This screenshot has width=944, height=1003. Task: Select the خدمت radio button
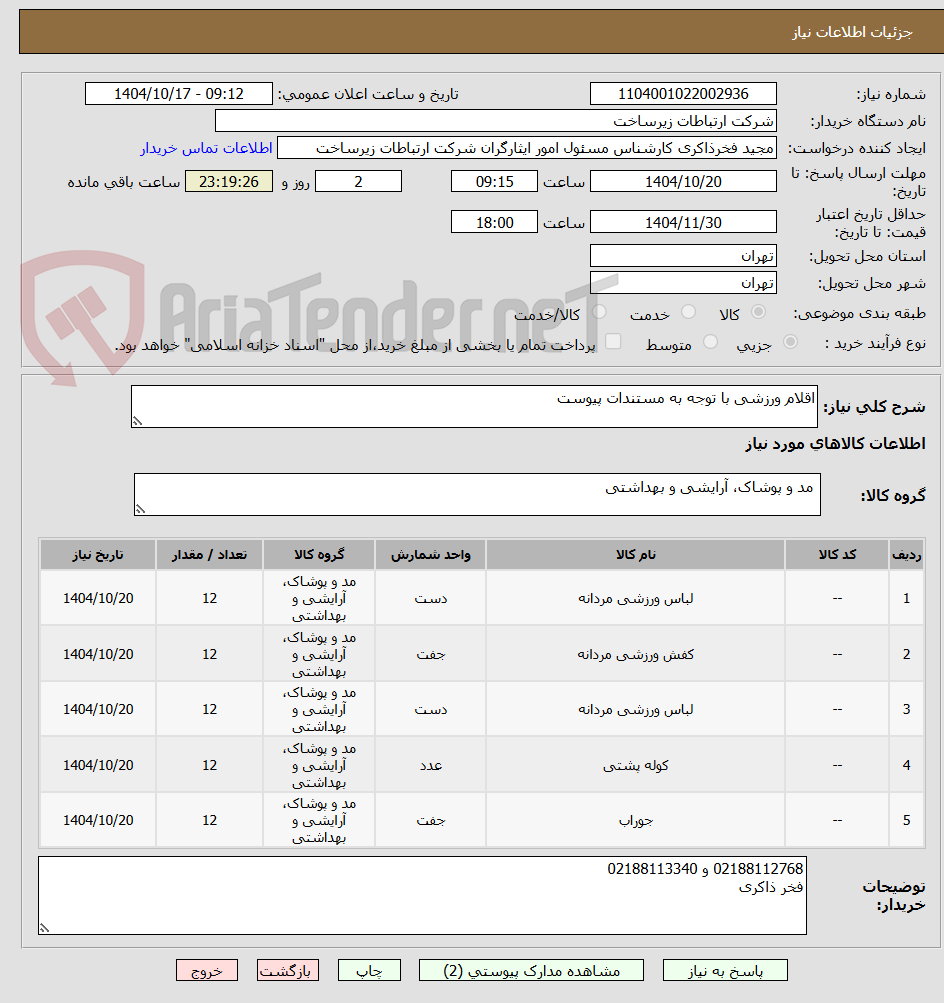click(688, 312)
